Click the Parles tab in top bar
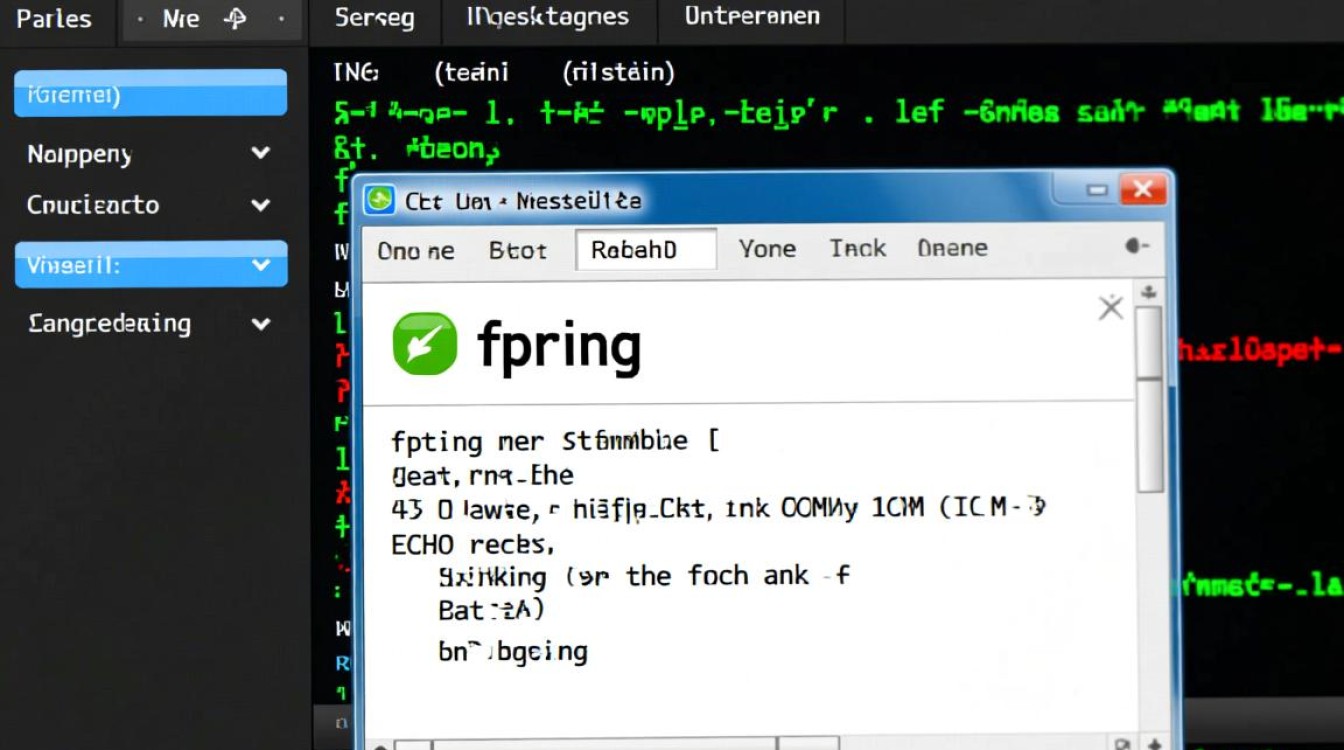Image resolution: width=1344 pixels, height=750 pixels. [54, 19]
